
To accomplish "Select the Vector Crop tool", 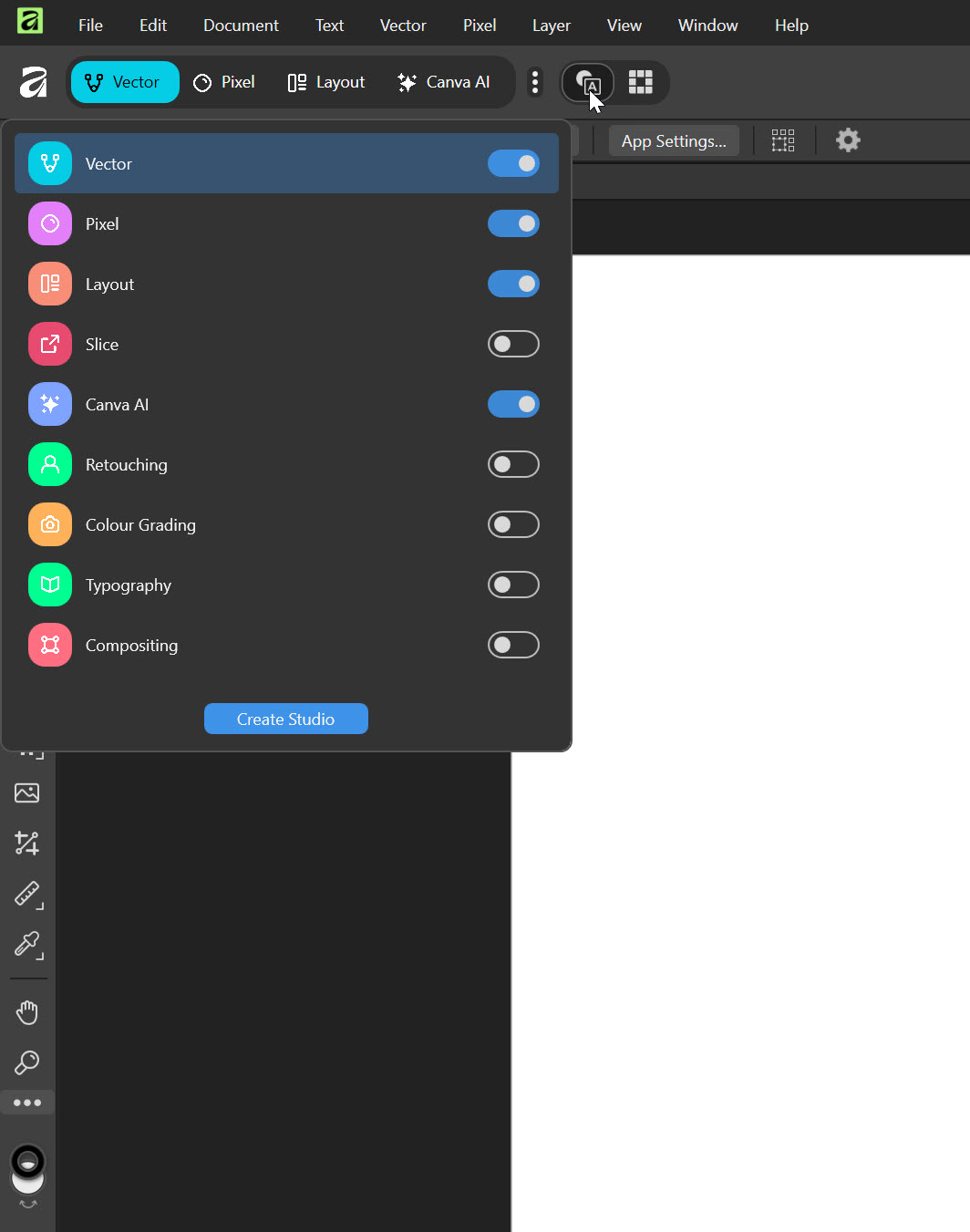I will tap(27, 844).
